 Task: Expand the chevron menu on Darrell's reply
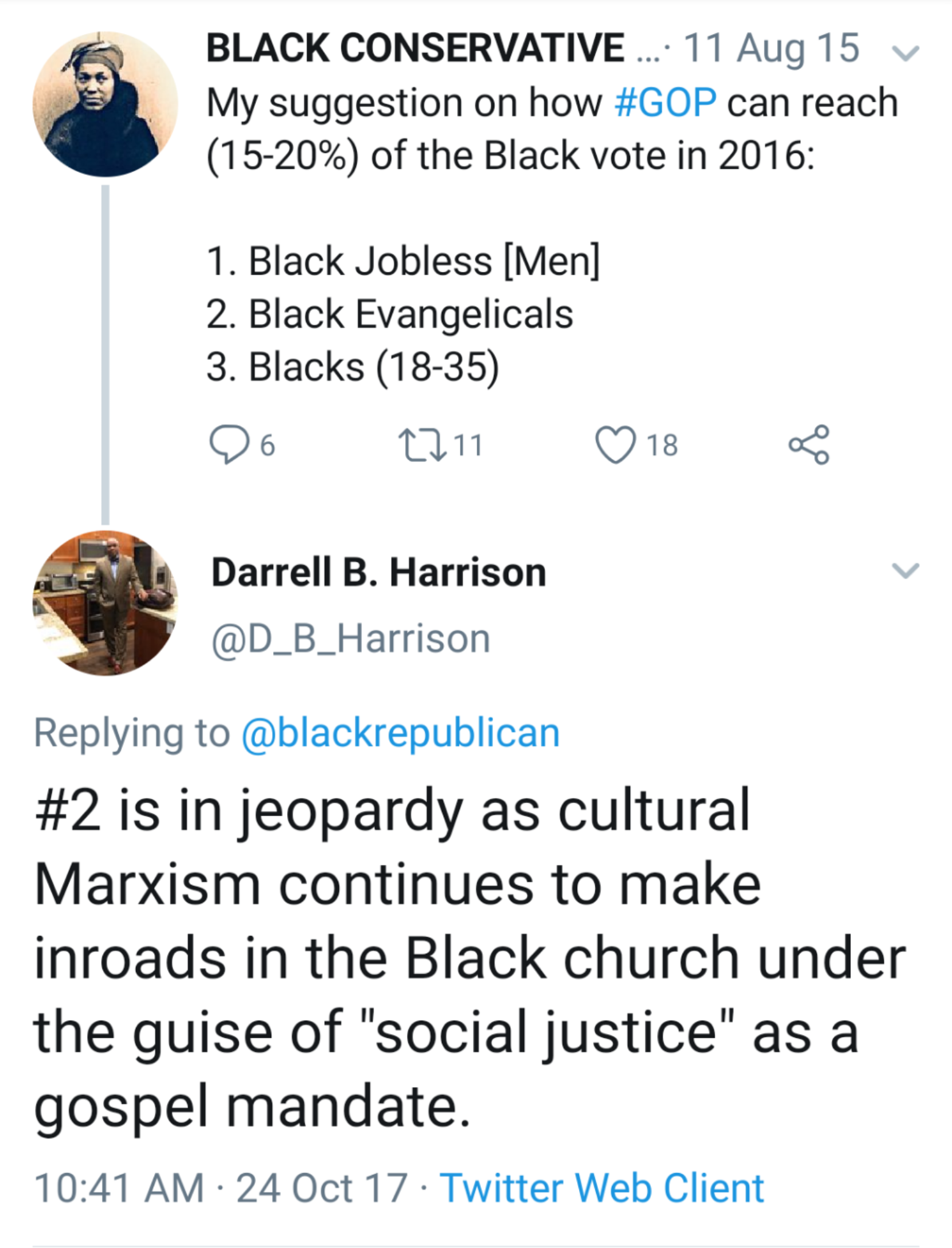905,570
